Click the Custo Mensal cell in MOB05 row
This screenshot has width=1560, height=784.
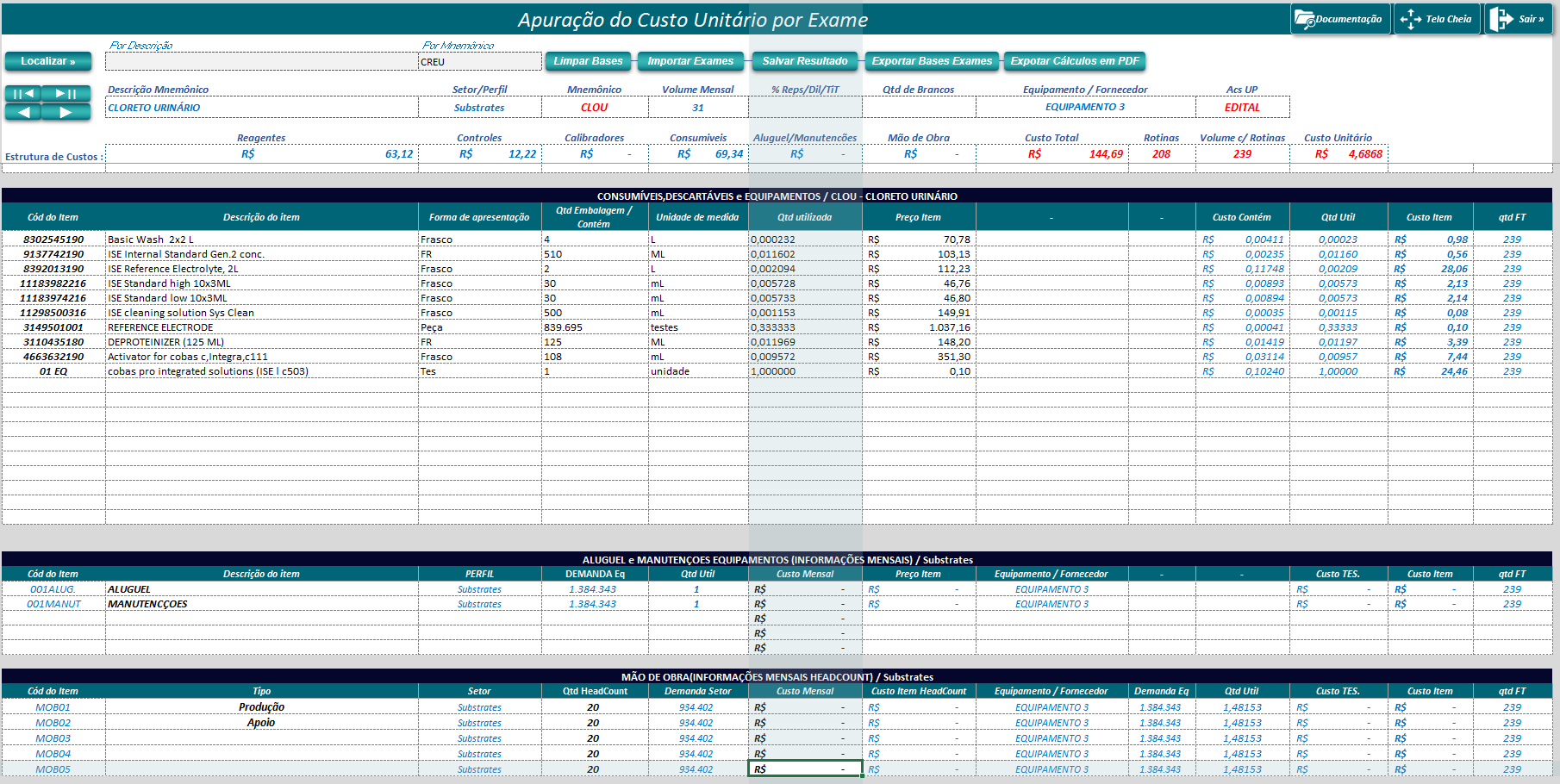coord(805,769)
